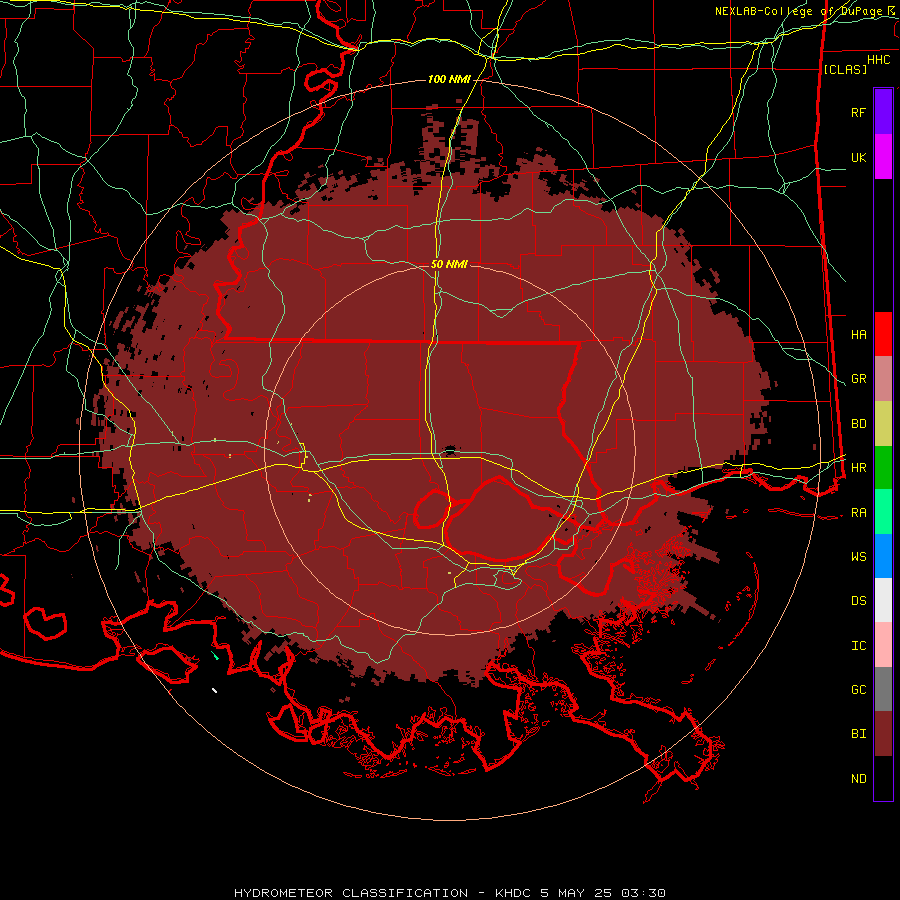Image resolution: width=900 pixels, height=900 pixels.
Task: Click the "UK" legend label
Action: [x=858, y=157]
